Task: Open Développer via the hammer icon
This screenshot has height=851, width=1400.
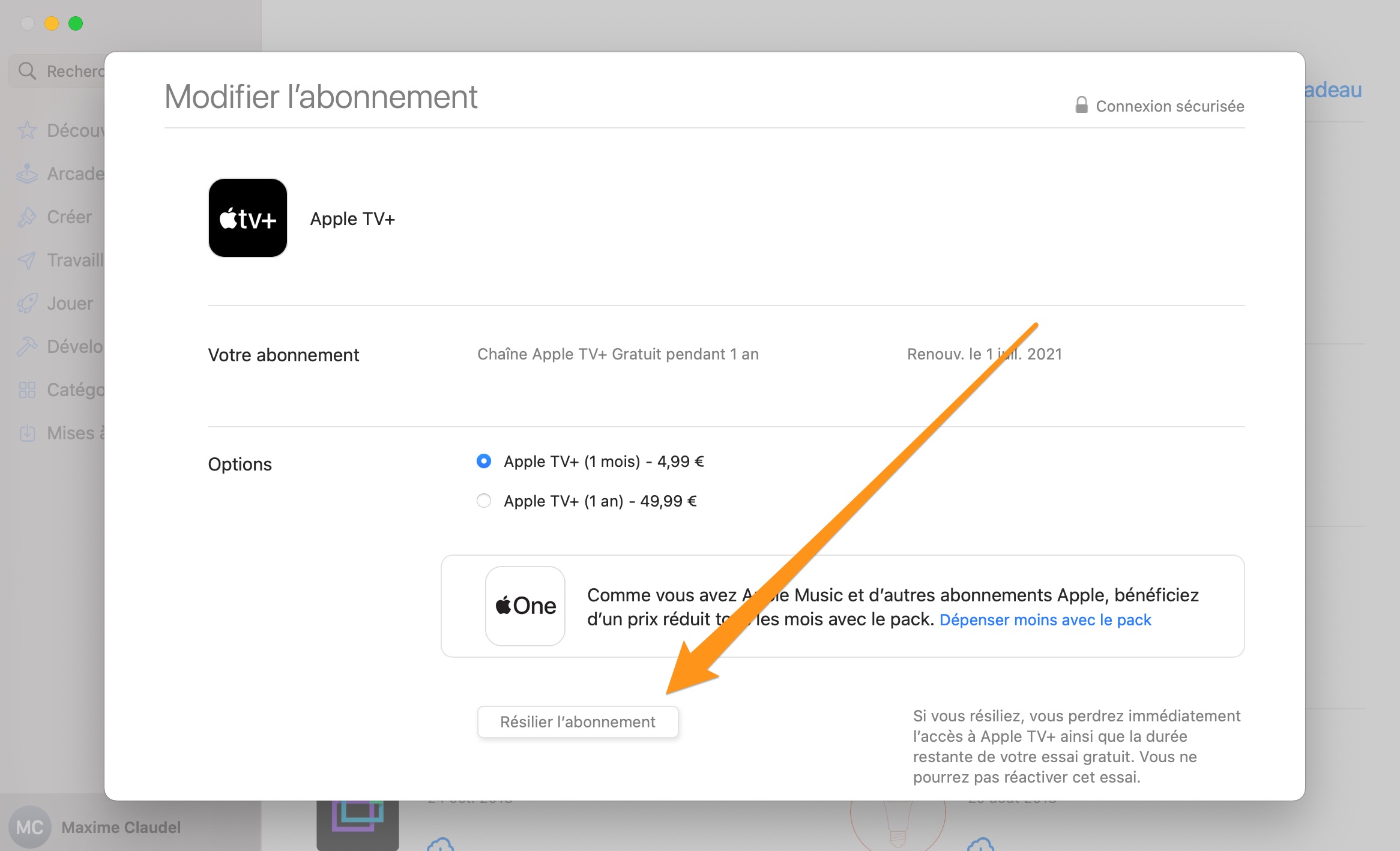Action: tap(27, 346)
